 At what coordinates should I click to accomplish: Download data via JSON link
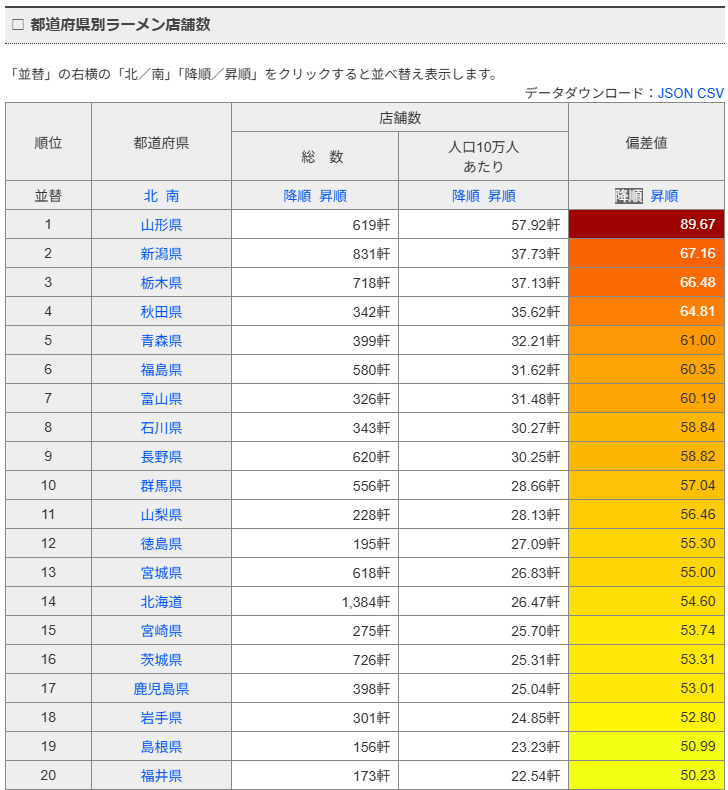click(x=675, y=93)
